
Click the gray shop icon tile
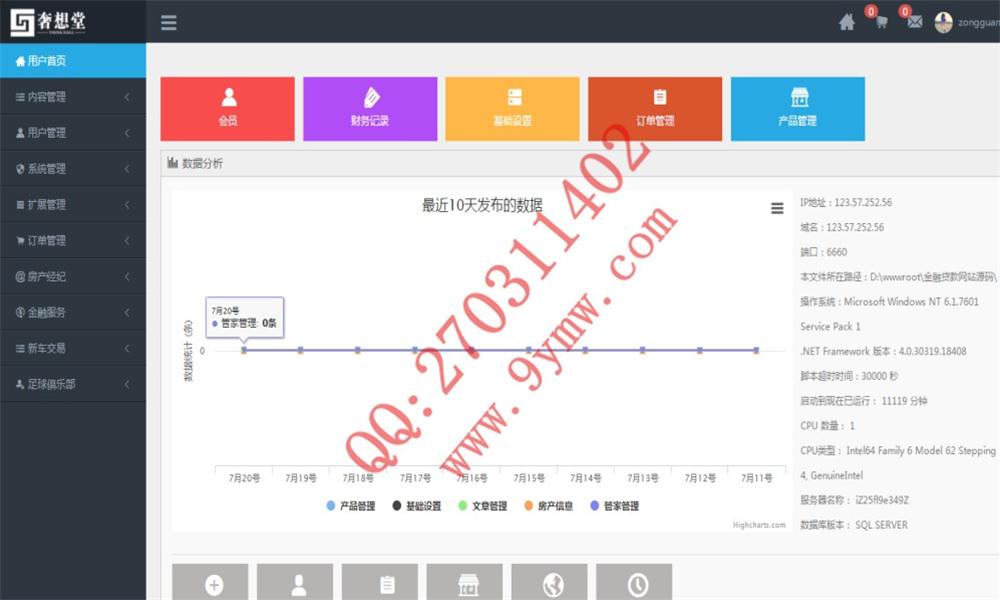[x=465, y=582]
